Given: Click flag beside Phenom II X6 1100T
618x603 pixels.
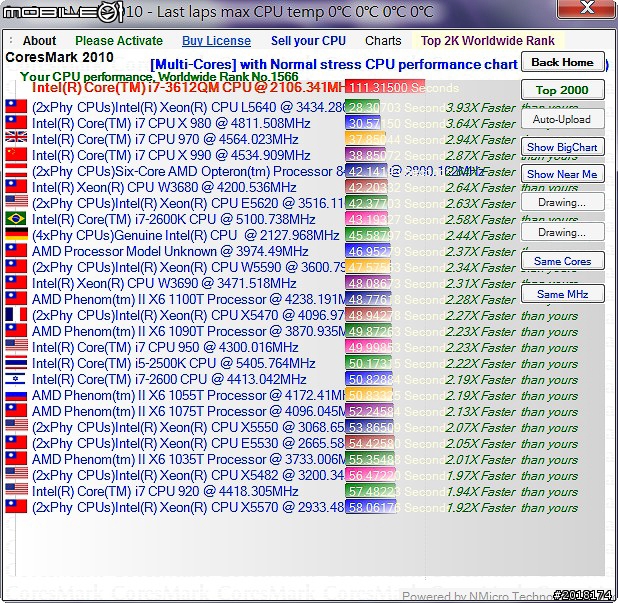Looking at the screenshot, I should click(x=16, y=299).
